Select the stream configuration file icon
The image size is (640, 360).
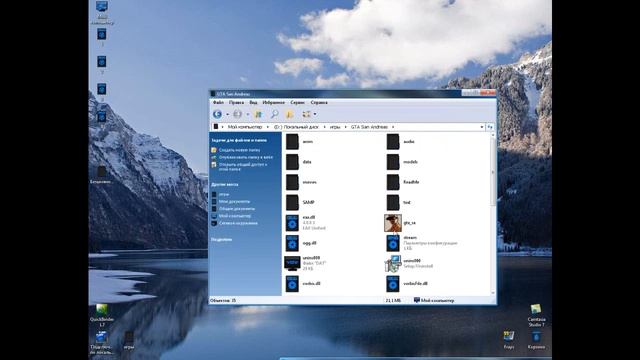393,243
